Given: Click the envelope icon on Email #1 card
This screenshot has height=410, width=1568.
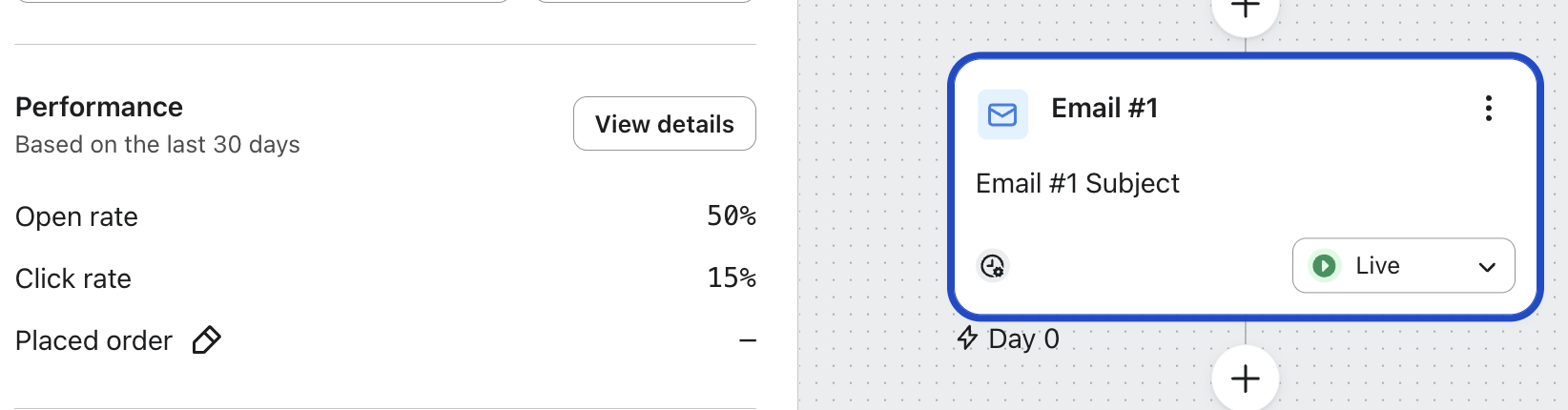Looking at the screenshot, I should click(1002, 115).
